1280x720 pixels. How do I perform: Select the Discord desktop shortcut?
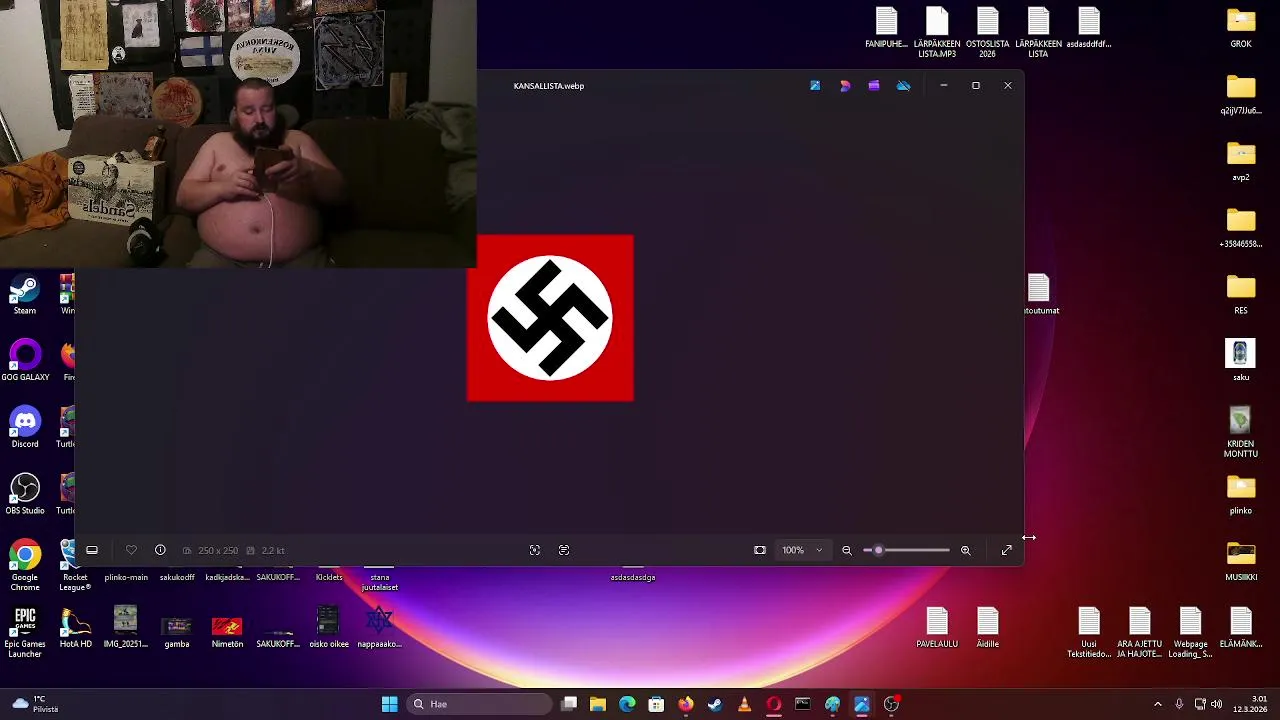[x=25, y=429]
